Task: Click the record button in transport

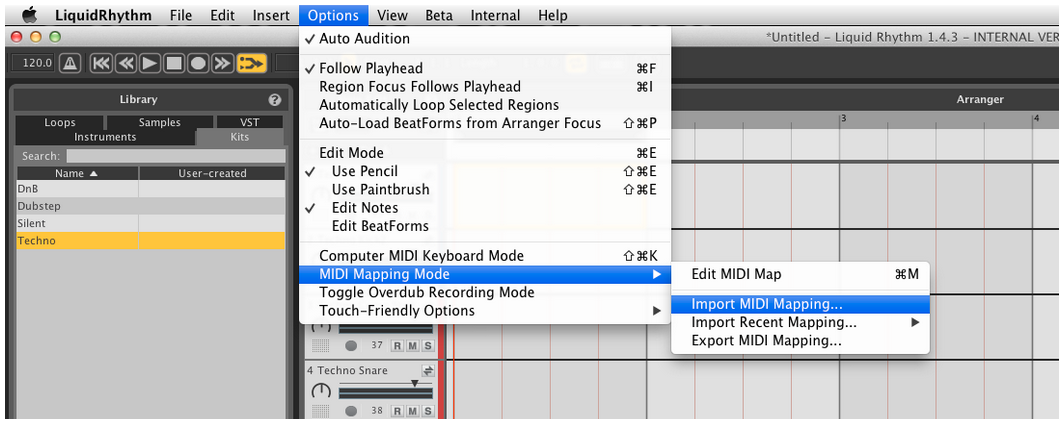Action: pos(198,64)
